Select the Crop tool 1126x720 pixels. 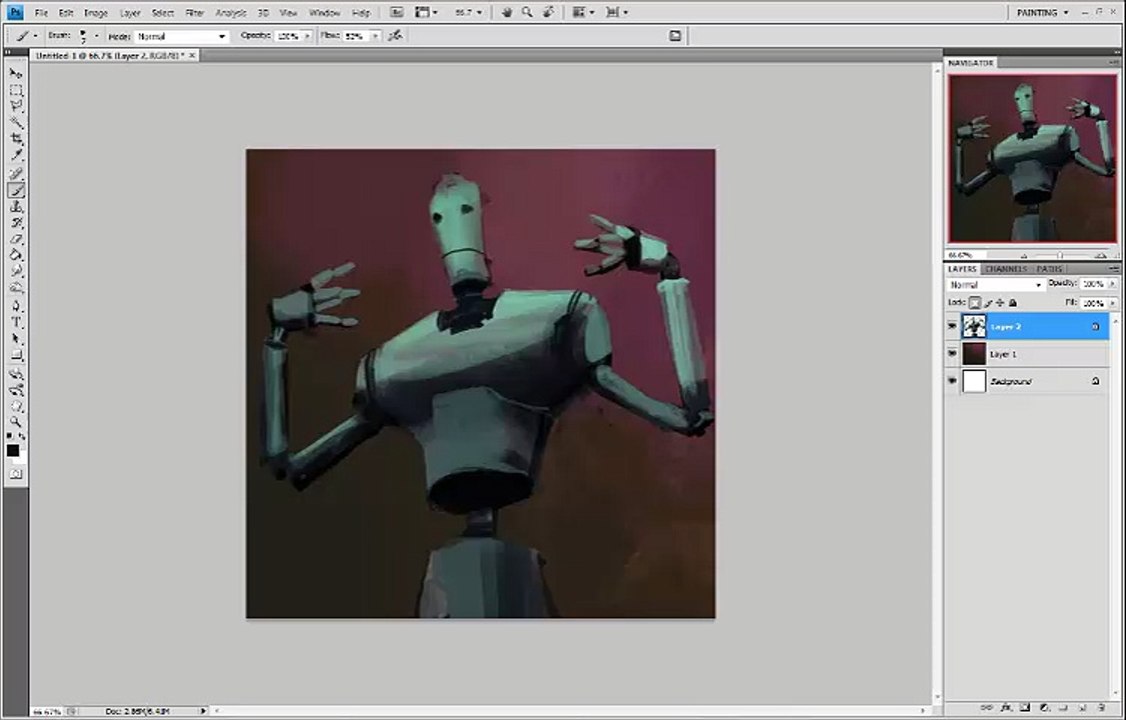click(16, 139)
